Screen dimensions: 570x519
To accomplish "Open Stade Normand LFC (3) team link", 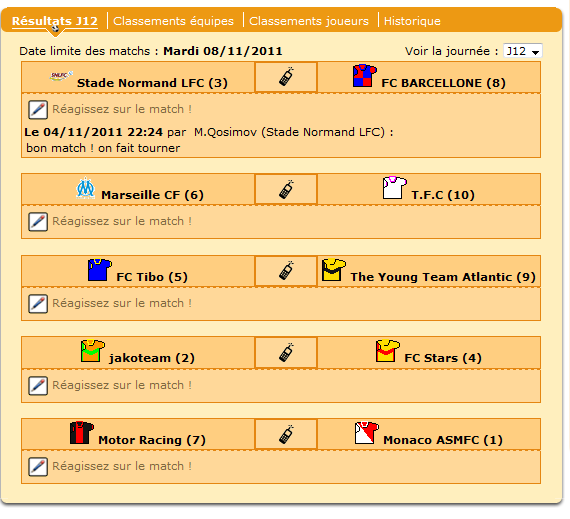I will click(x=152, y=83).
